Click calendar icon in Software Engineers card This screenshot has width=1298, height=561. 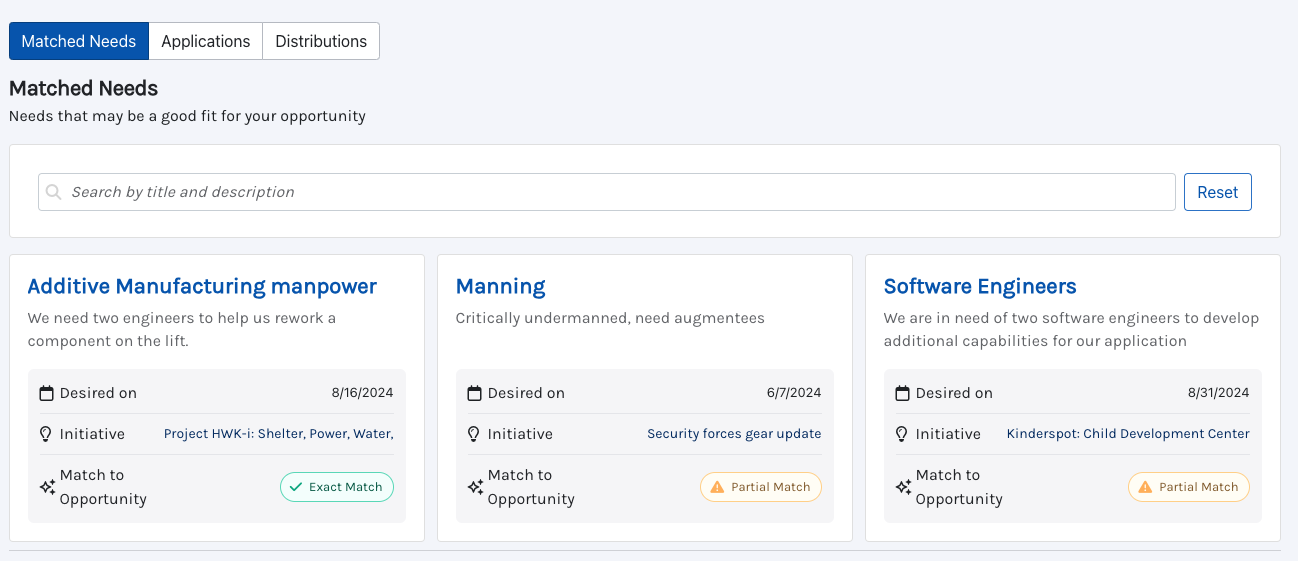pos(902,393)
